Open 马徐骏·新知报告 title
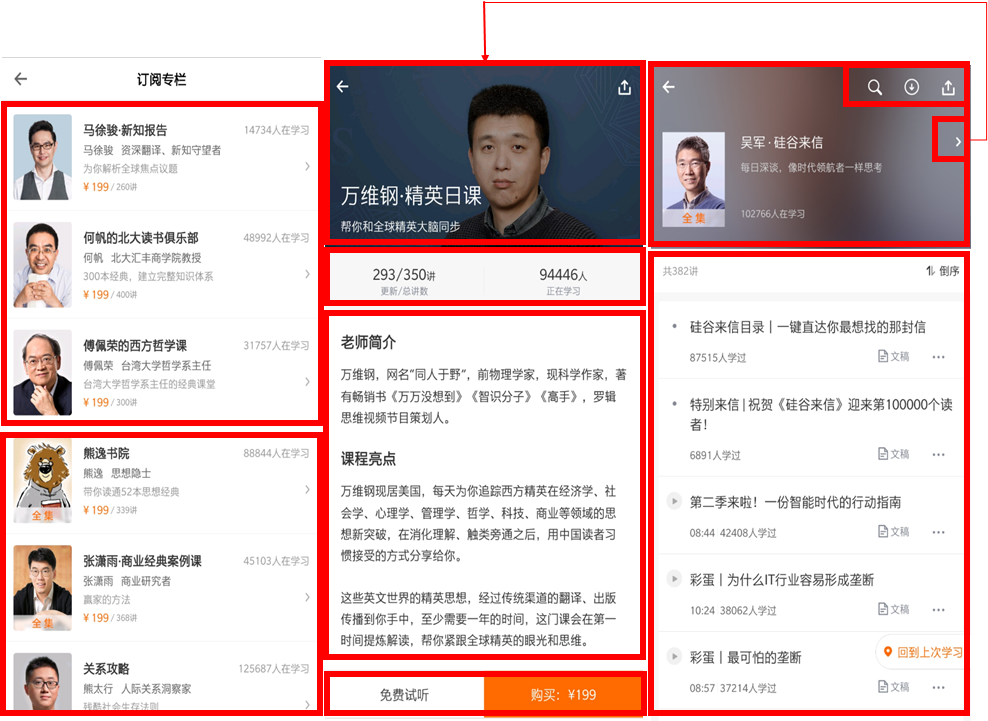 [125, 130]
